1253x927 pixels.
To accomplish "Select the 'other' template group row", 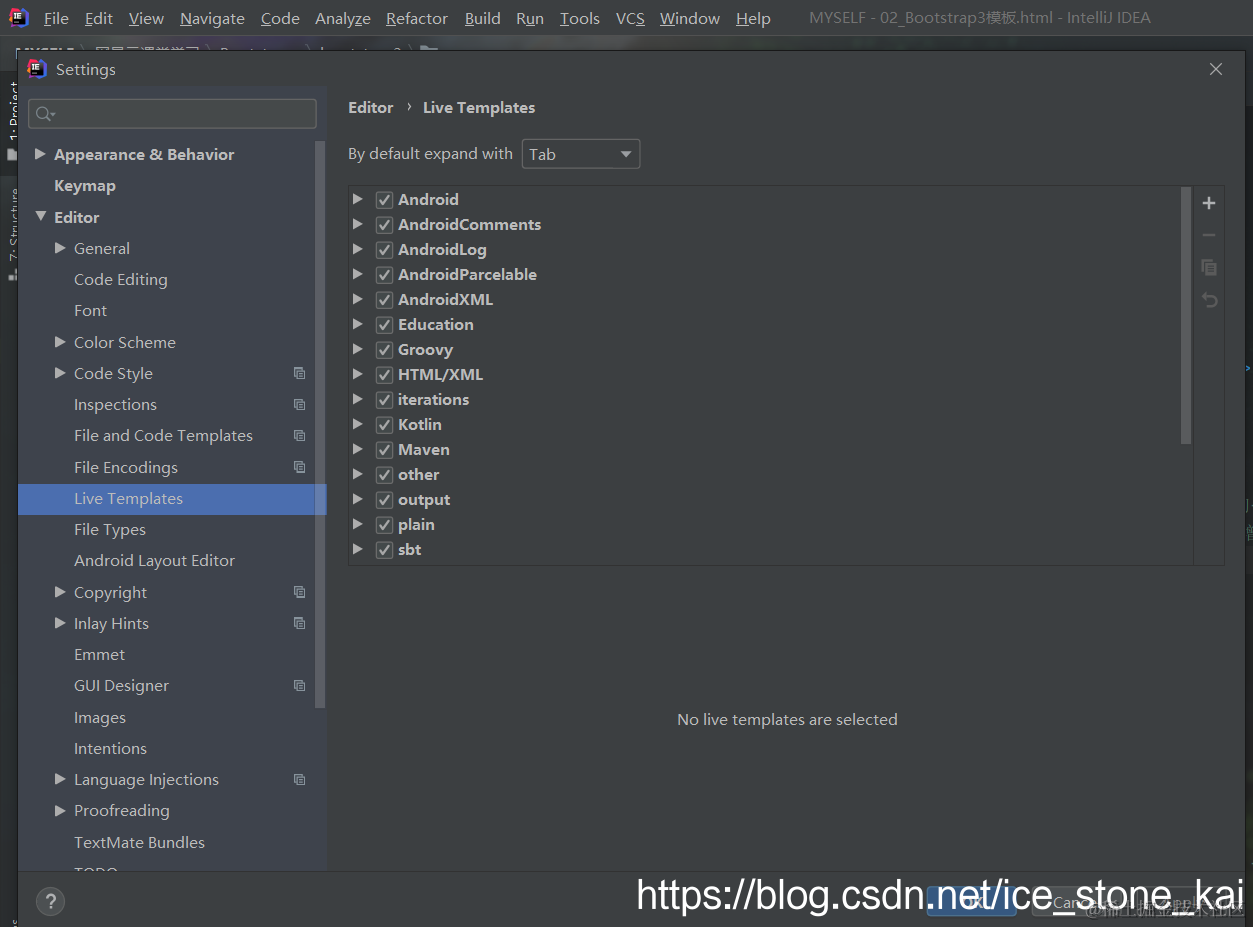I will pyautogui.click(x=770, y=475).
